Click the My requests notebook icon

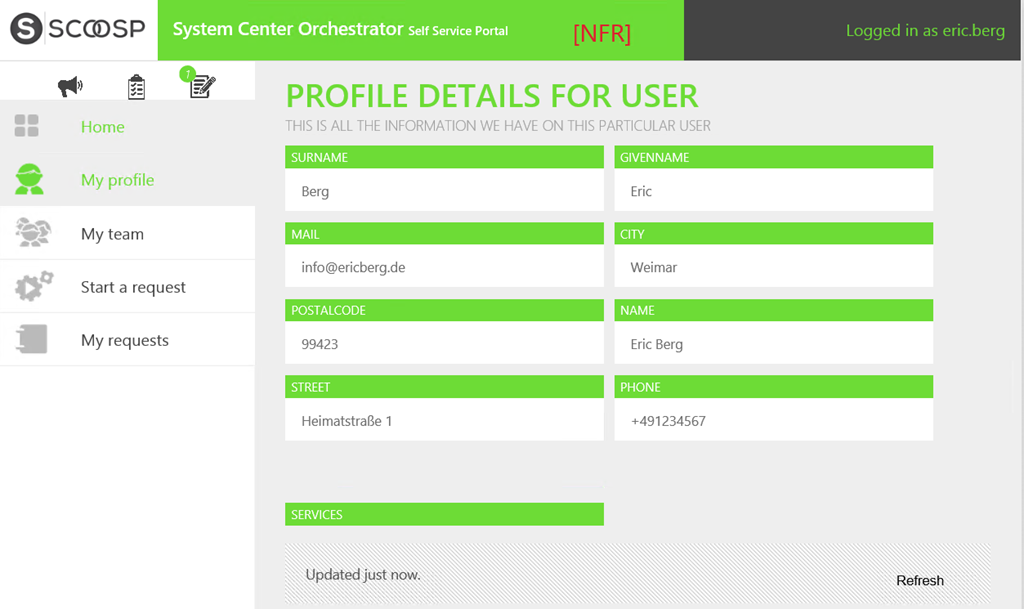click(32, 340)
